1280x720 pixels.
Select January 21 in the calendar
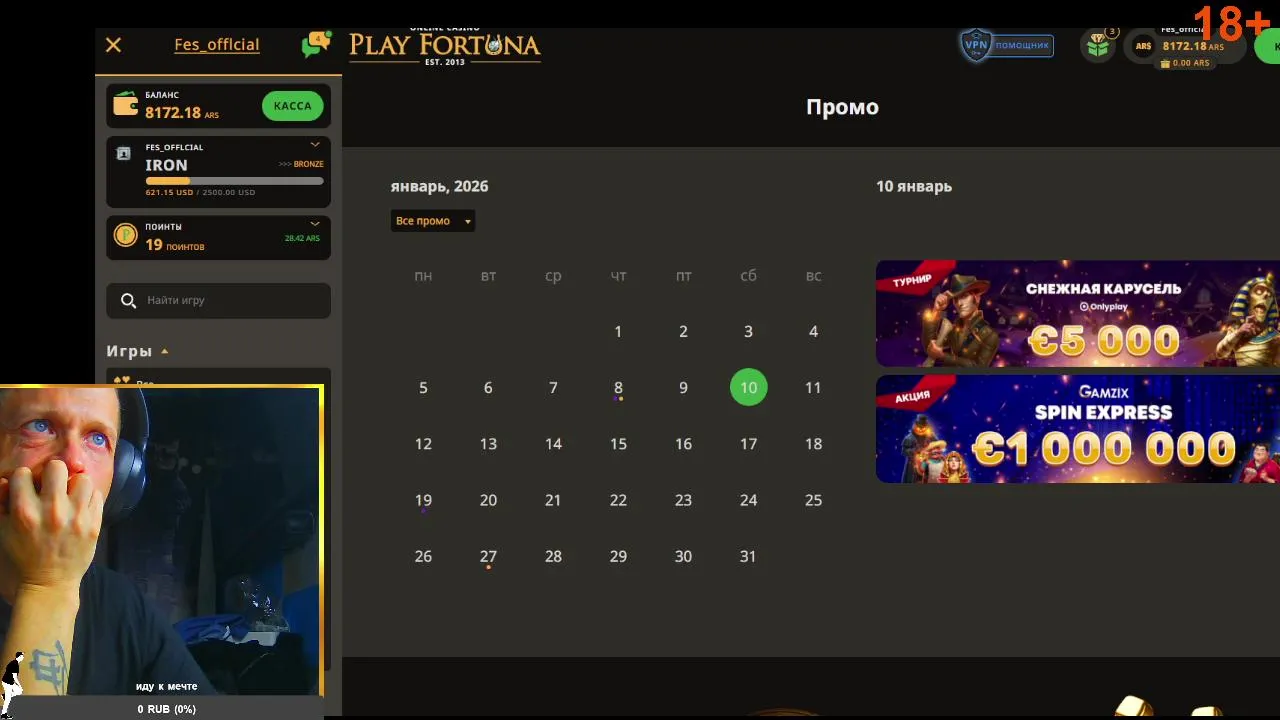pos(553,500)
